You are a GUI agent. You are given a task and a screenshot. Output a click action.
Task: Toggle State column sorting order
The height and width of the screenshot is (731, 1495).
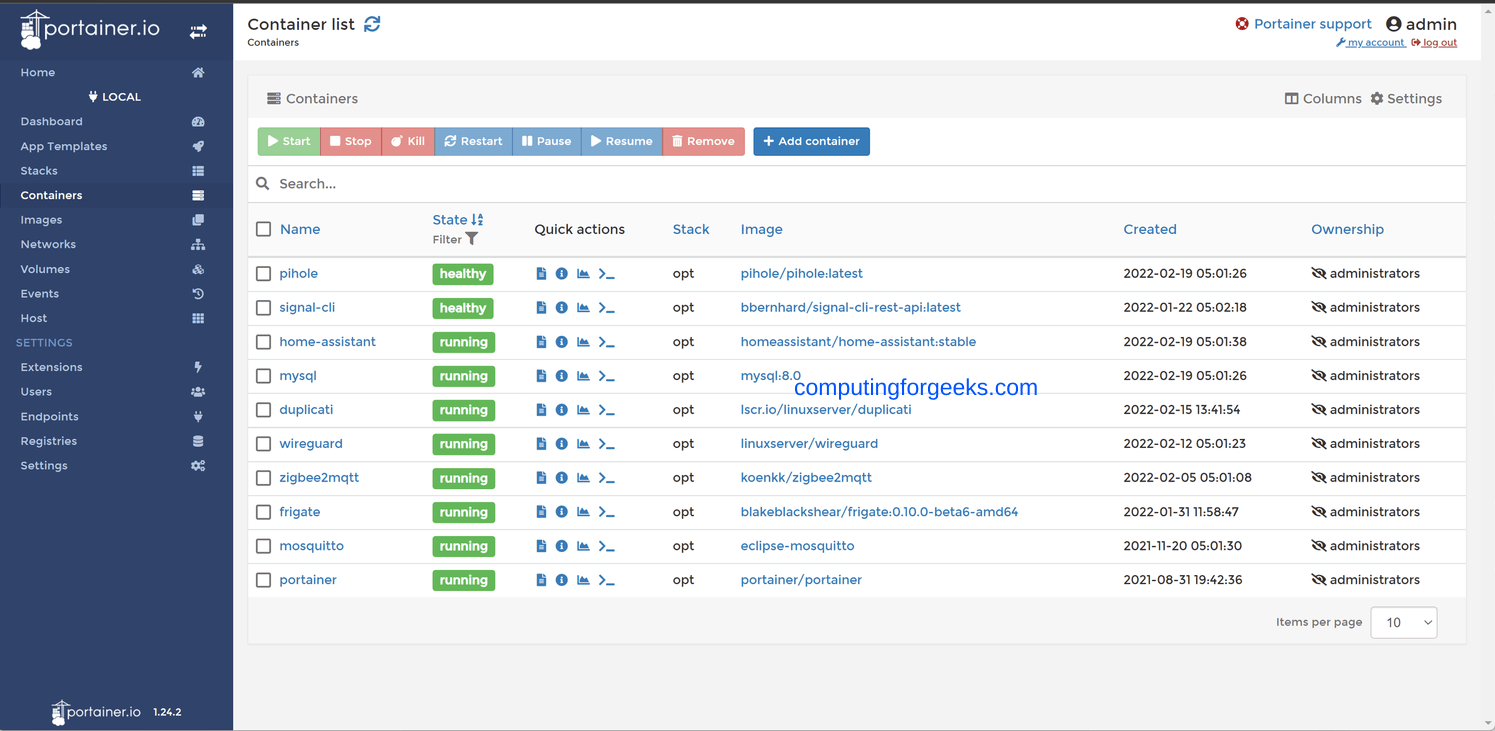(477, 219)
